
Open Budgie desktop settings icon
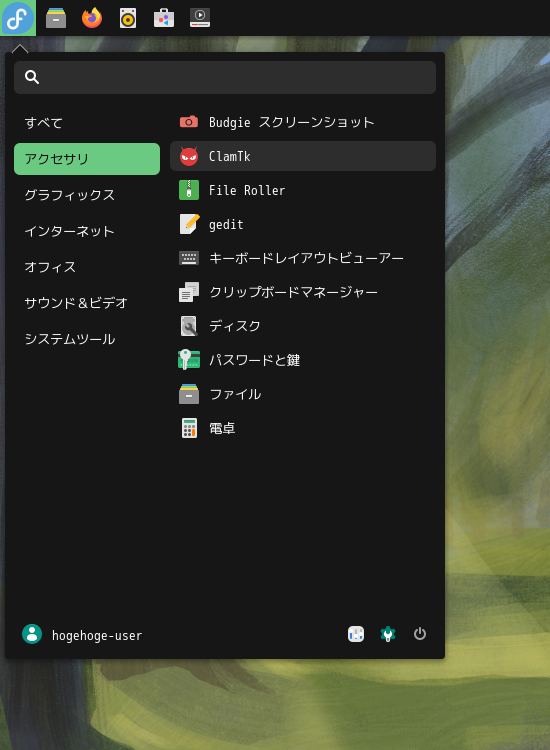point(356,634)
